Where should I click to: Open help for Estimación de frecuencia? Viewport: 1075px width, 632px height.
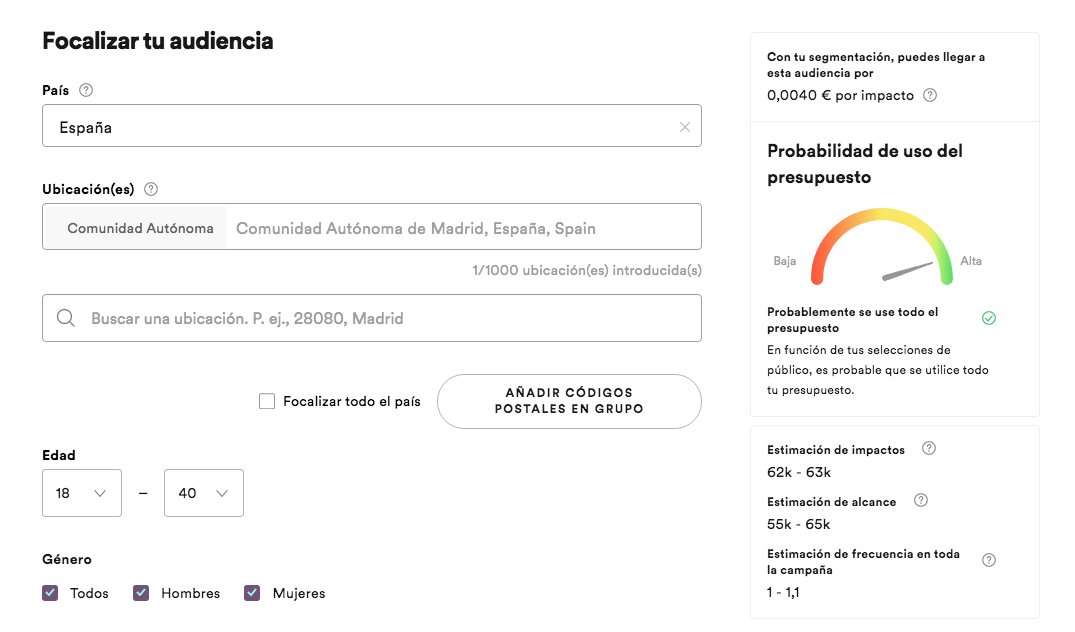pos(989,560)
